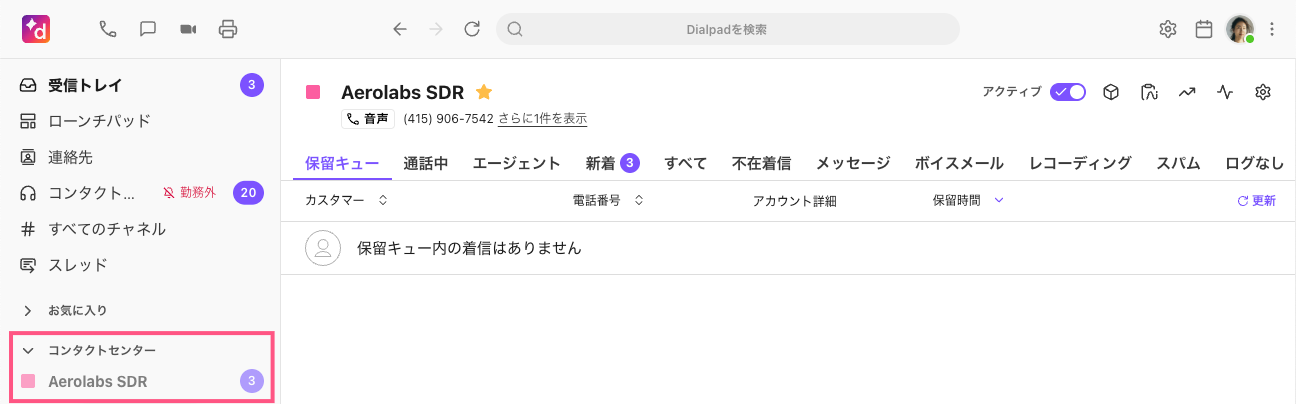Screen dimensions: 1296x404
Task: Go forward with right arrow
Action: point(436,29)
